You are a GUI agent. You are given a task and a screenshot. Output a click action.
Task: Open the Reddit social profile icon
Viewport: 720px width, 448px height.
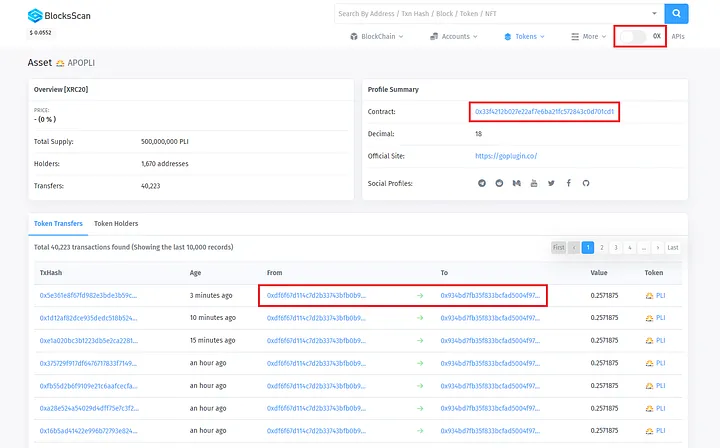[499, 183]
